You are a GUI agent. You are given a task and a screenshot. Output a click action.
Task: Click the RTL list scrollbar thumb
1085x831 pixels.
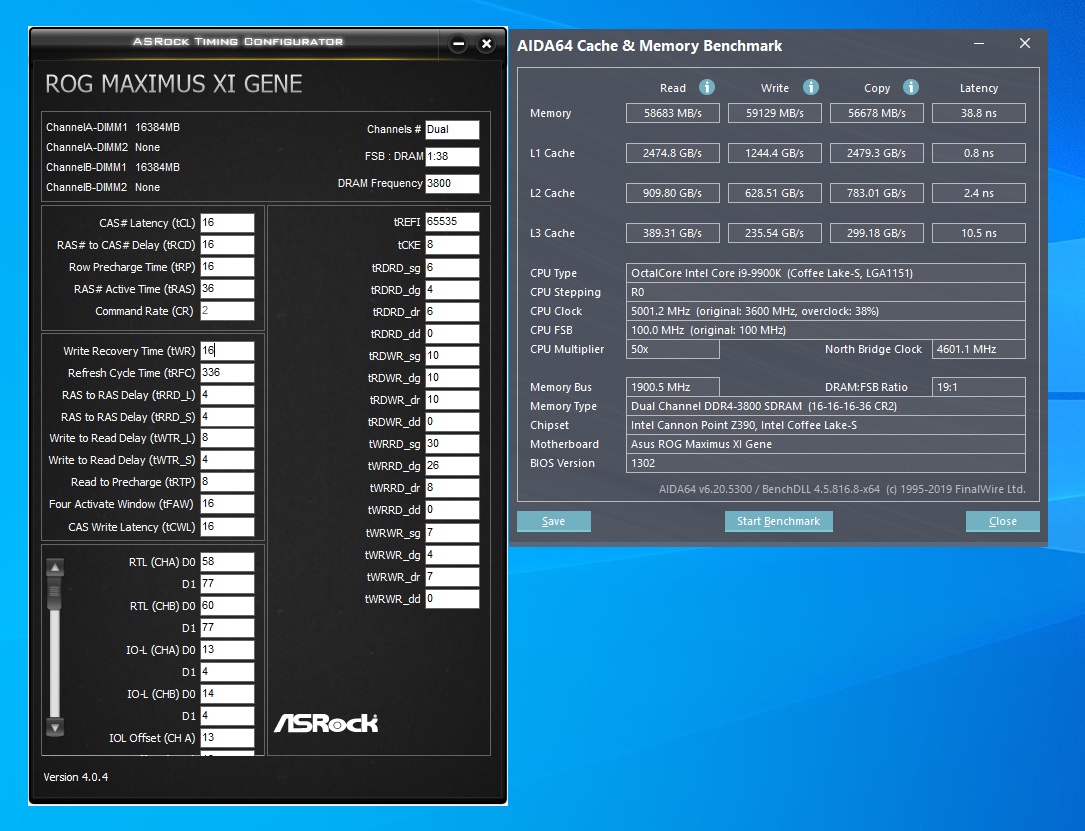pyautogui.click(x=55, y=594)
